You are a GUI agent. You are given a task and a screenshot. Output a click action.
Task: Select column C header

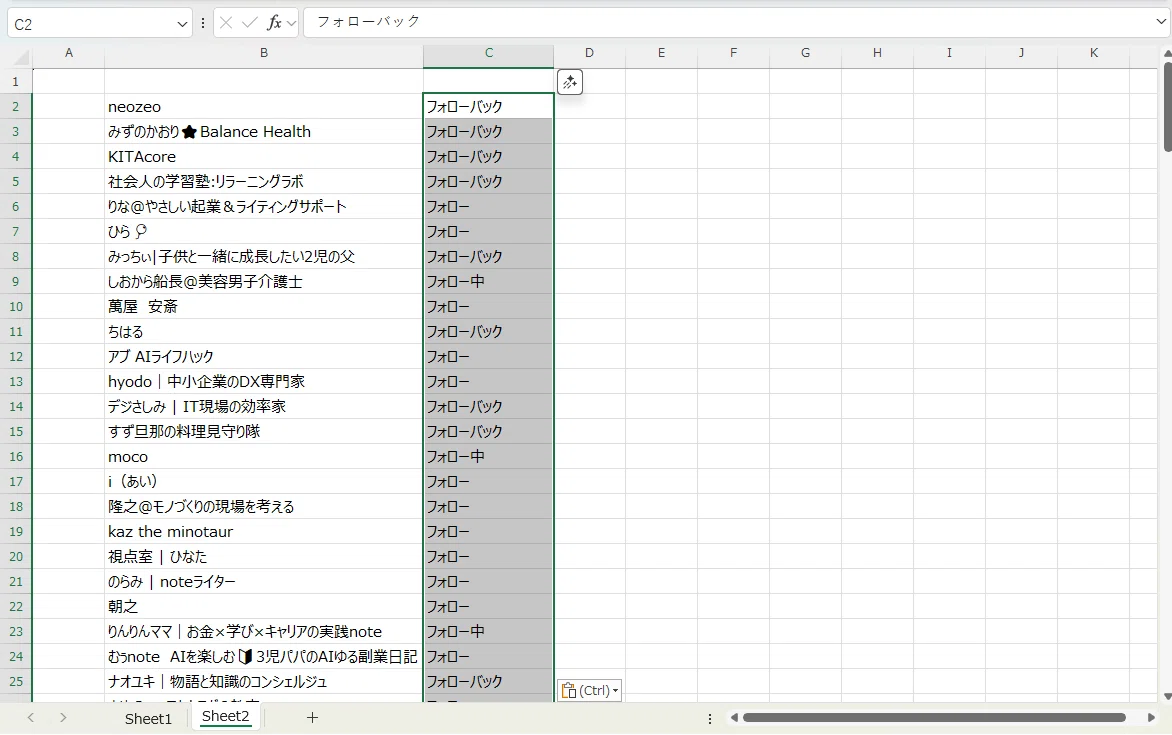(489, 53)
